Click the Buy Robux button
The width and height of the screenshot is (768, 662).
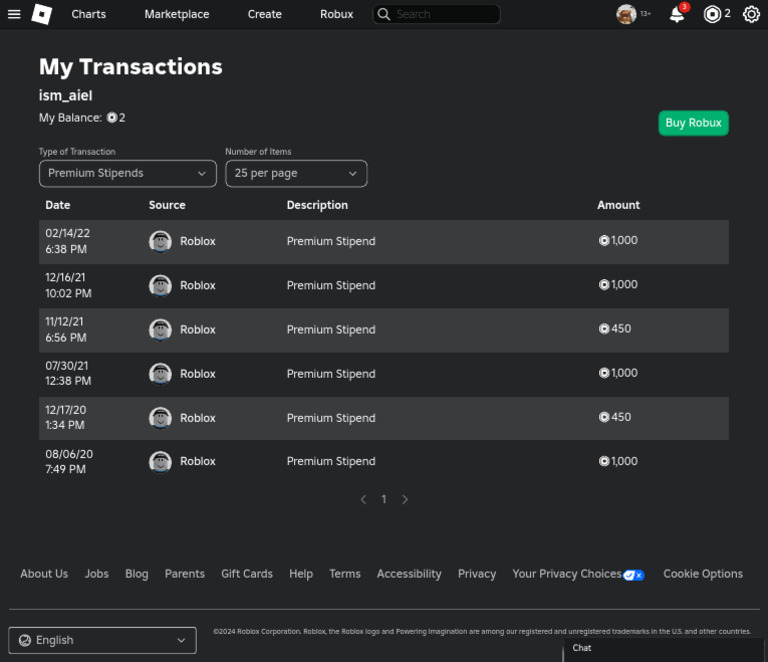(694, 123)
